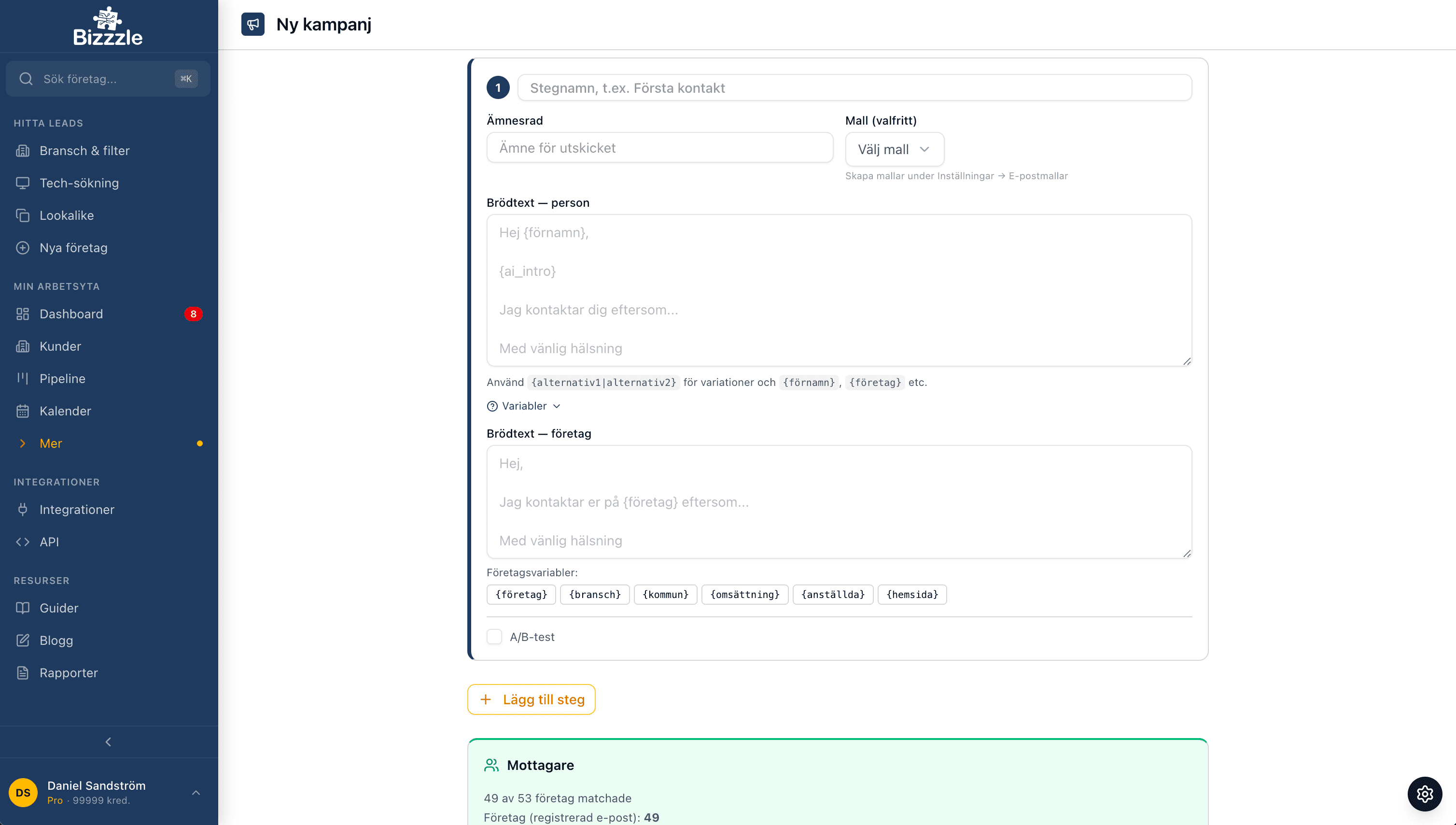Click the Bizzzle logo in sidebar
1456x825 pixels.
point(108,27)
